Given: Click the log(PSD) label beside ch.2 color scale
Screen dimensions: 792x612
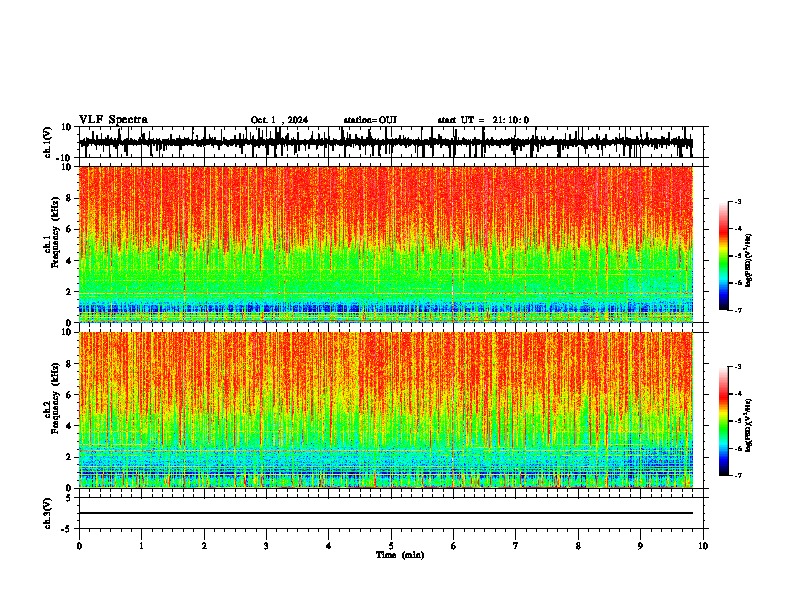Looking at the screenshot, I should click(749, 426).
